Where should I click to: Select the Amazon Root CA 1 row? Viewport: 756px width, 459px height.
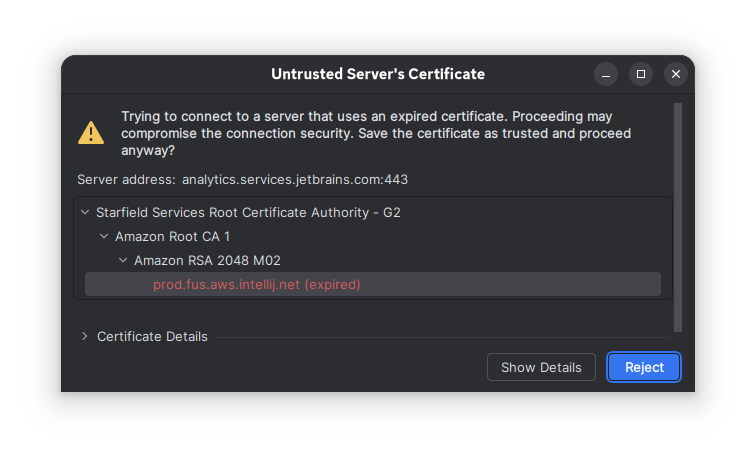[x=373, y=236]
